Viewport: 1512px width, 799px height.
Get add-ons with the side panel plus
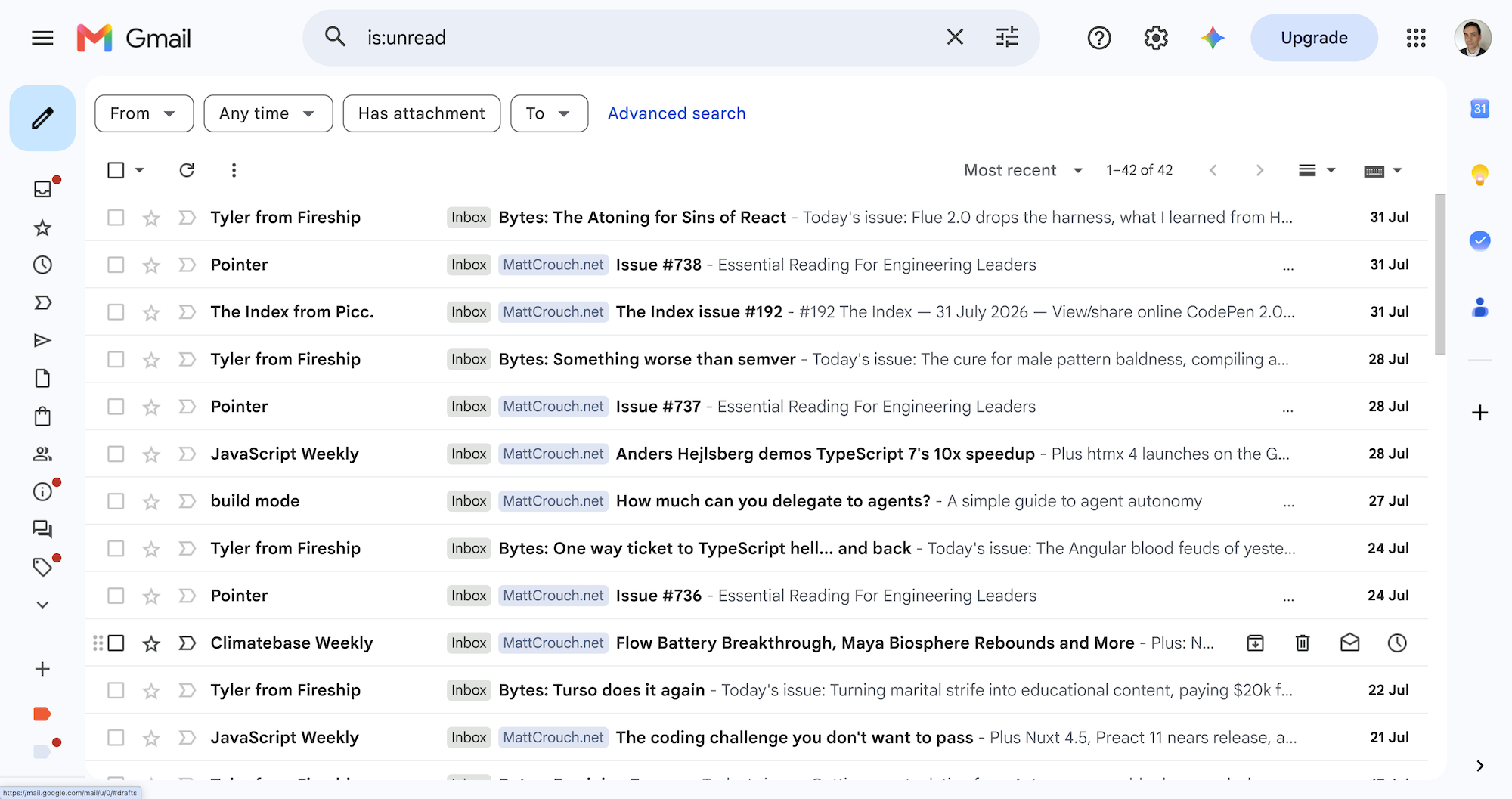pyautogui.click(x=1480, y=413)
